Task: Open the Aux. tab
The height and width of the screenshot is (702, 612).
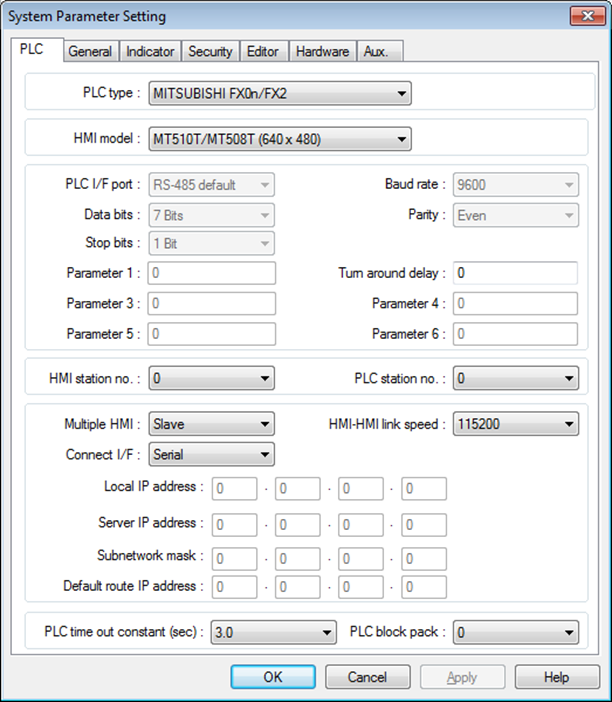Action: [380, 51]
